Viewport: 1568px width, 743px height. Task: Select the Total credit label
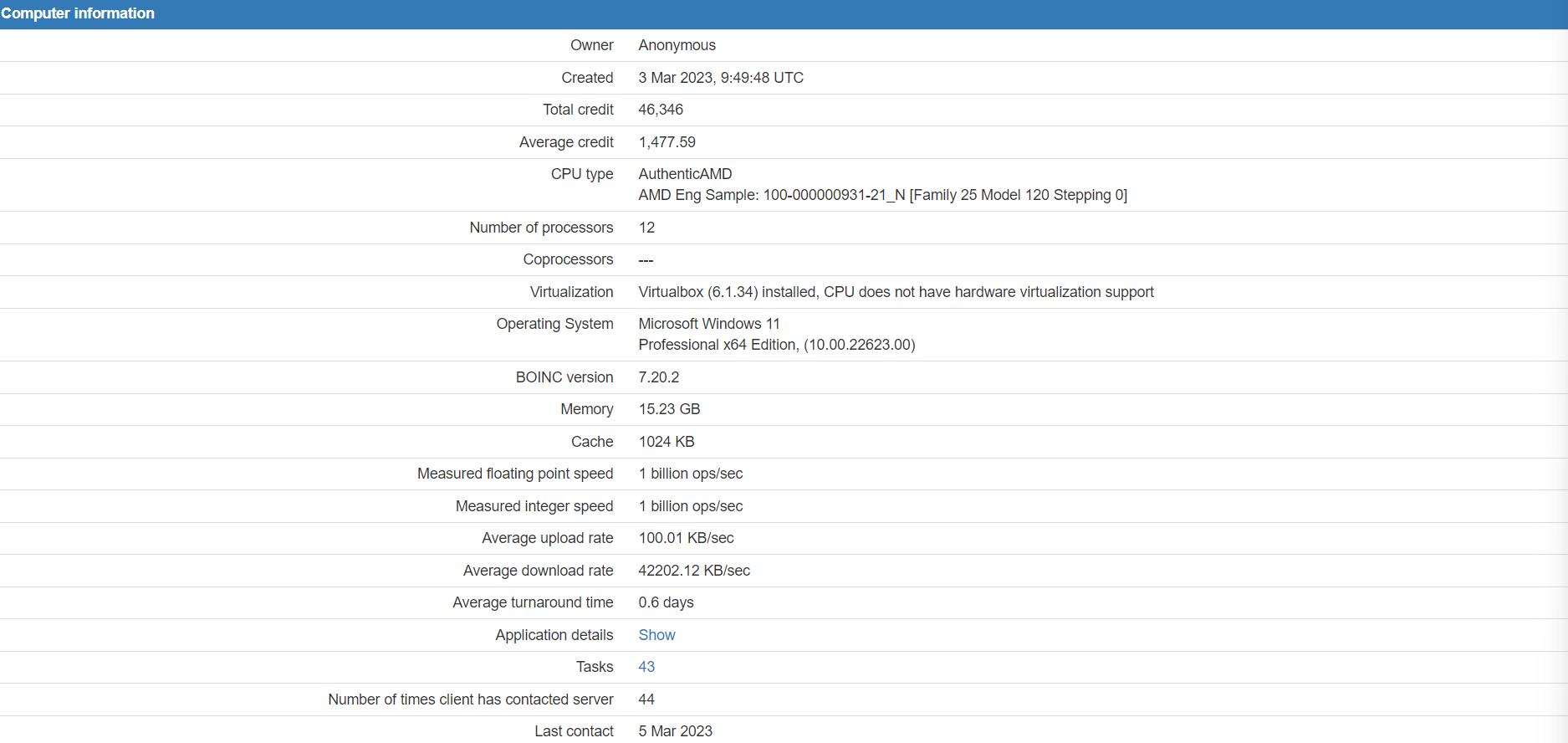coord(578,110)
